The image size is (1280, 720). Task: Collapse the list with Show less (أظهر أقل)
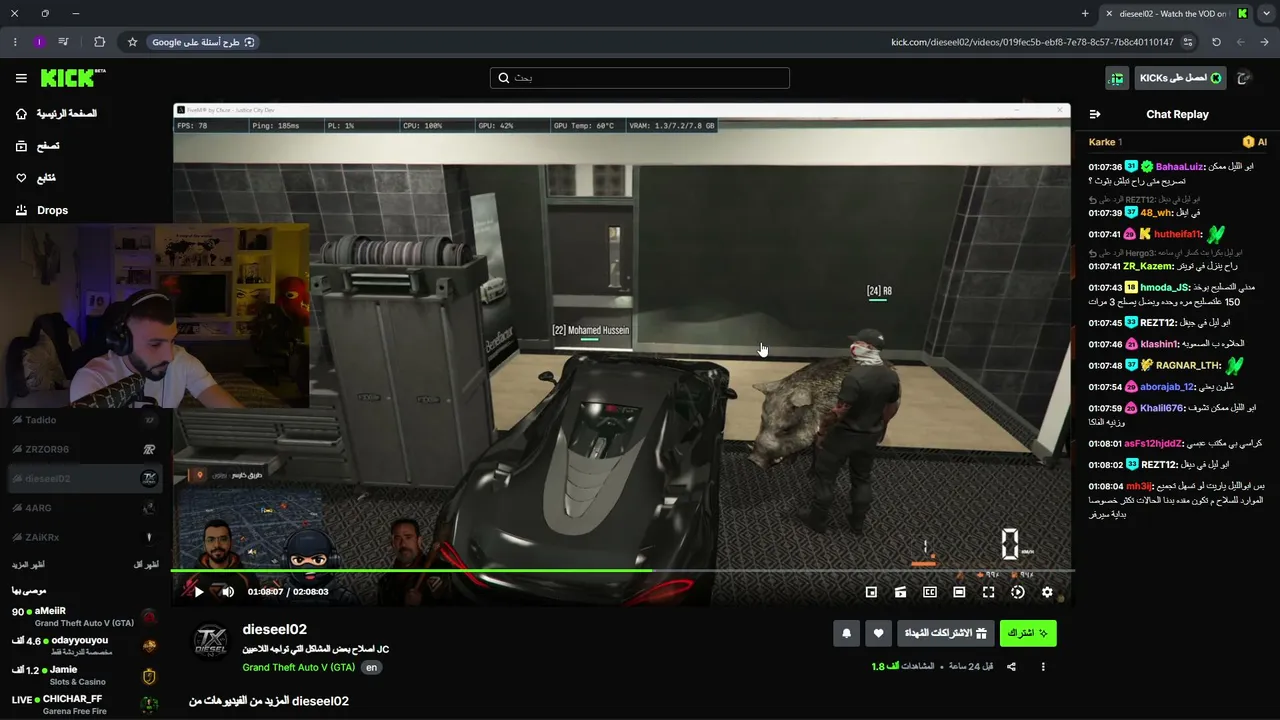146,565
